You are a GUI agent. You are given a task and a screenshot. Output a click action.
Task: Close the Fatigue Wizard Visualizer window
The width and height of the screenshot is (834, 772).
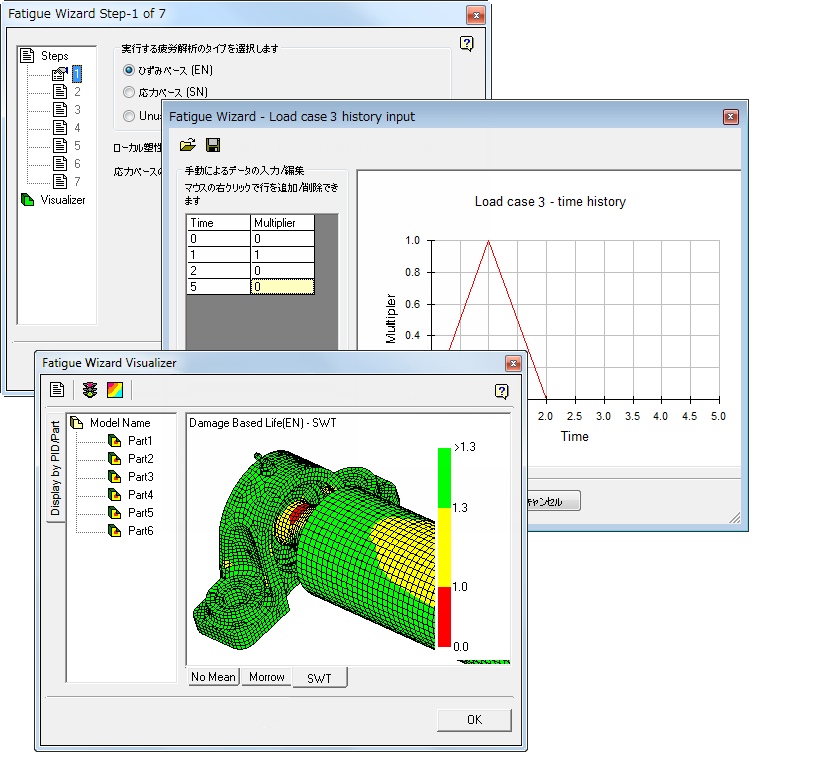513,363
